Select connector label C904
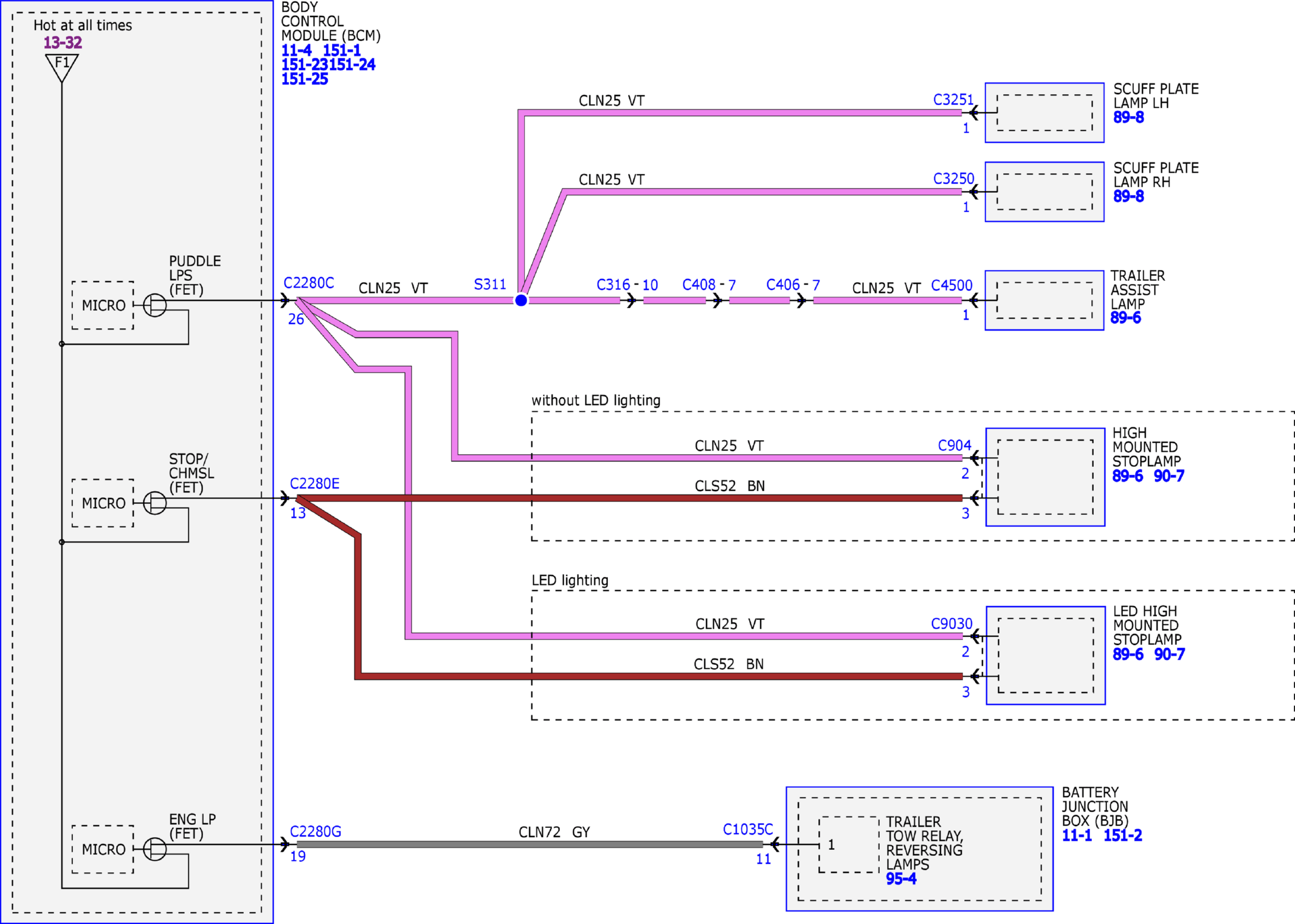The height and width of the screenshot is (924, 1295). 955,446
